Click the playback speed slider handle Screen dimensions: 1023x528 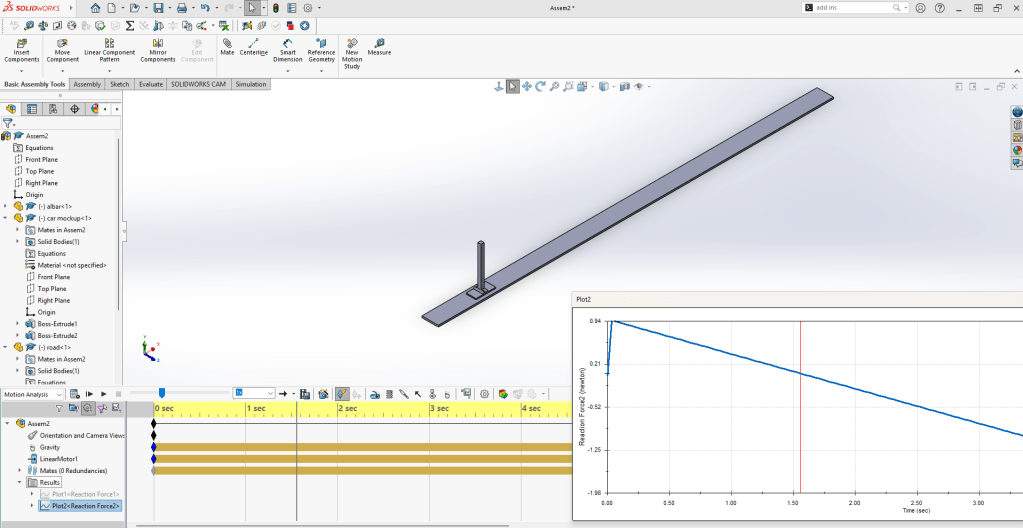(161, 394)
